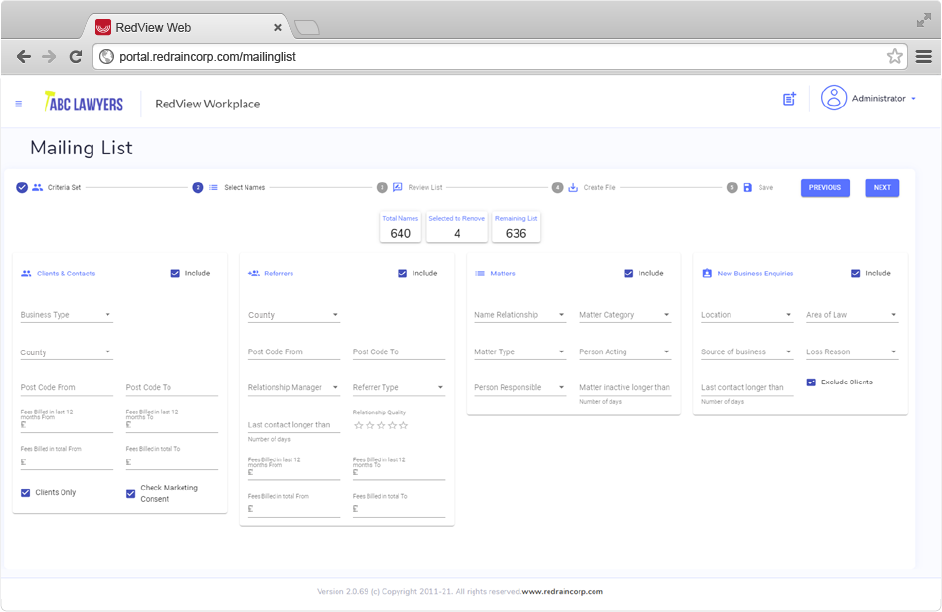
Task: Toggle Include for Clients & Contacts
Action: pyautogui.click(x=175, y=273)
